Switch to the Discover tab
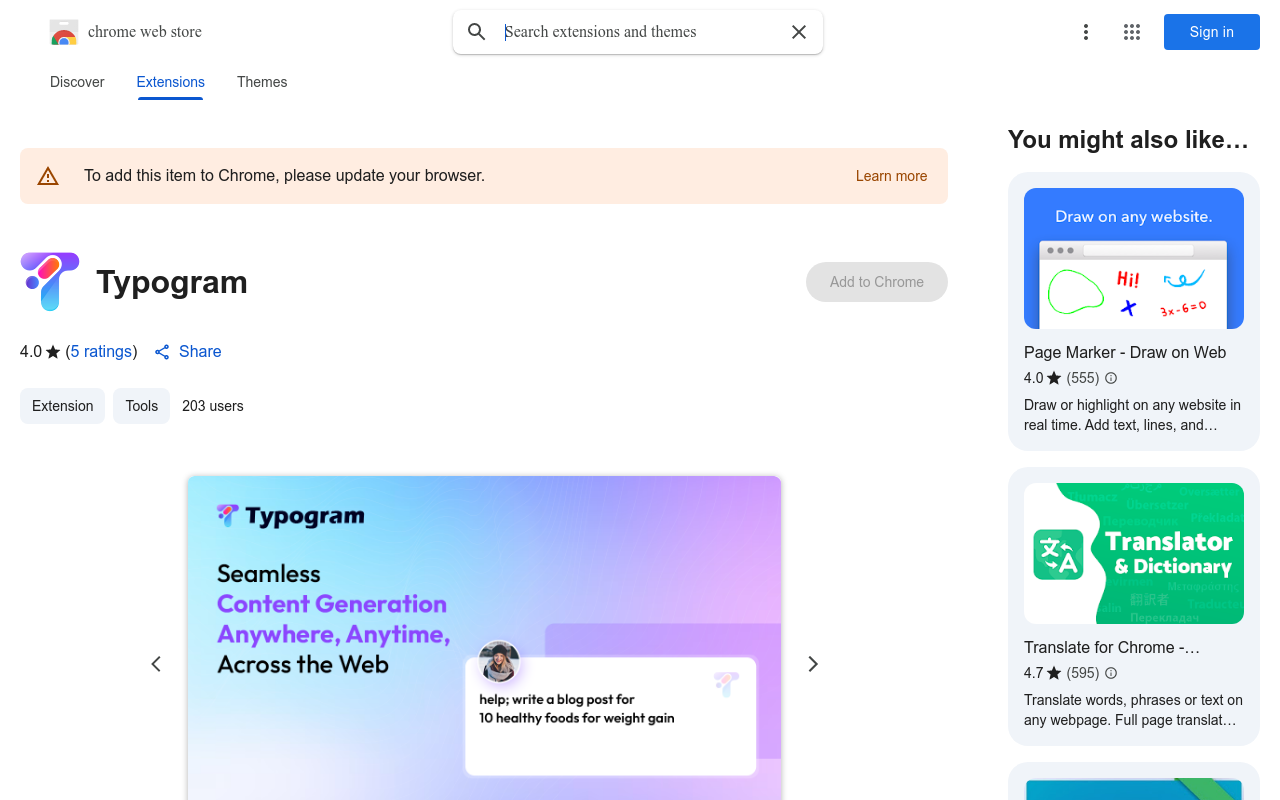 [x=77, y=82]
